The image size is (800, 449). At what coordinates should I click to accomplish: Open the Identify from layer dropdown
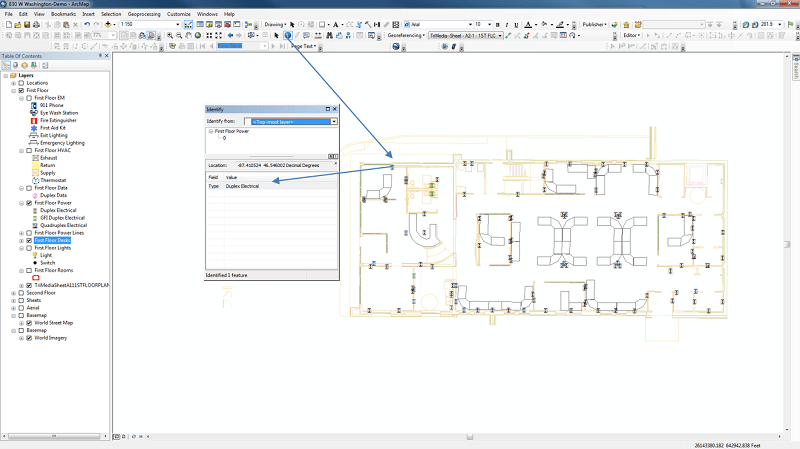[x=334, y=121]
